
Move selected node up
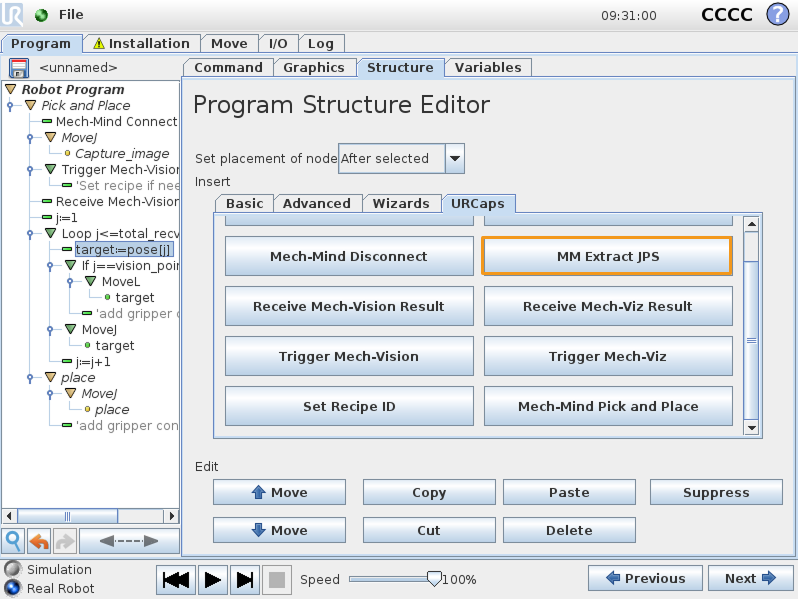[x=279, y=492]
